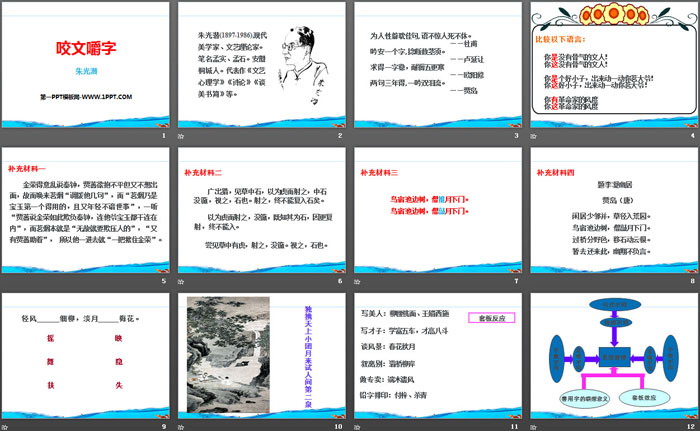The height and width of the screenshot is (431, 700).
Task: Select slide 11 with the pink bordered box
Action: pos(438,356)
